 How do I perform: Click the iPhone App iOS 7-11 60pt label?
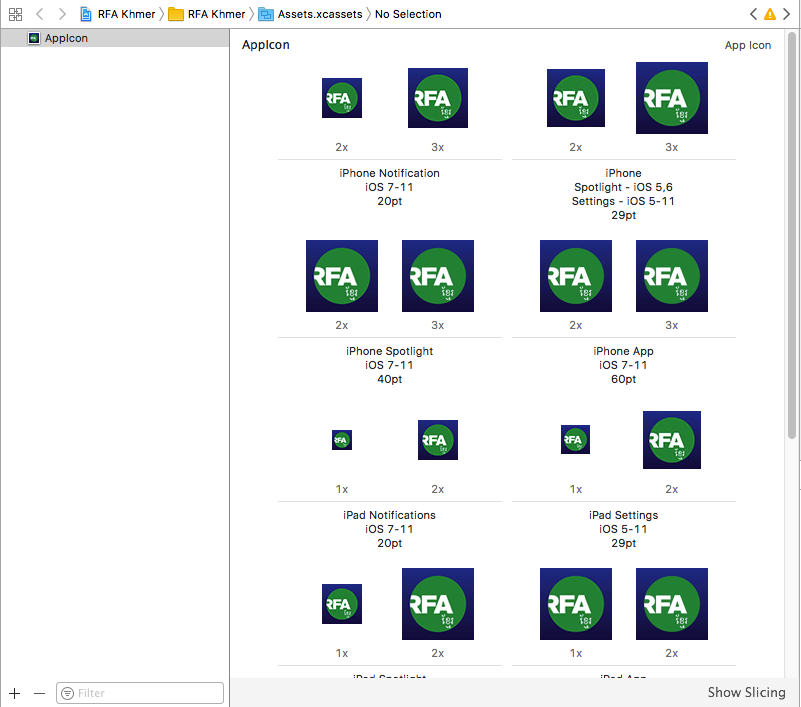tap(623, 365)
